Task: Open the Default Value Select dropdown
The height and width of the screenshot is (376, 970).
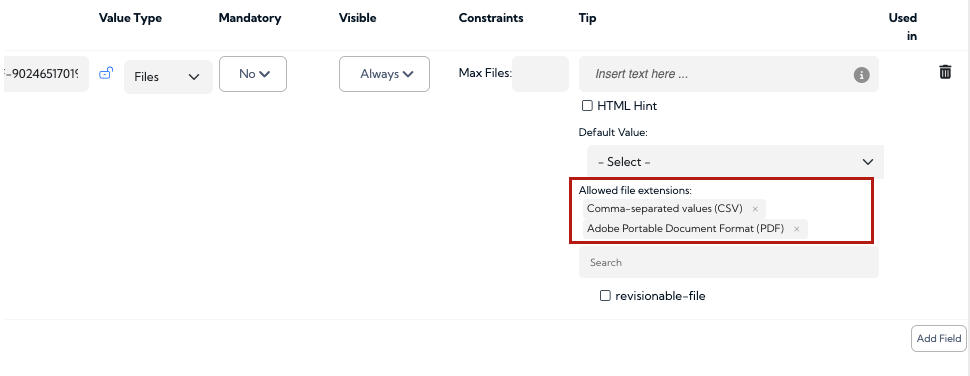Action: [x=735, y=162]
